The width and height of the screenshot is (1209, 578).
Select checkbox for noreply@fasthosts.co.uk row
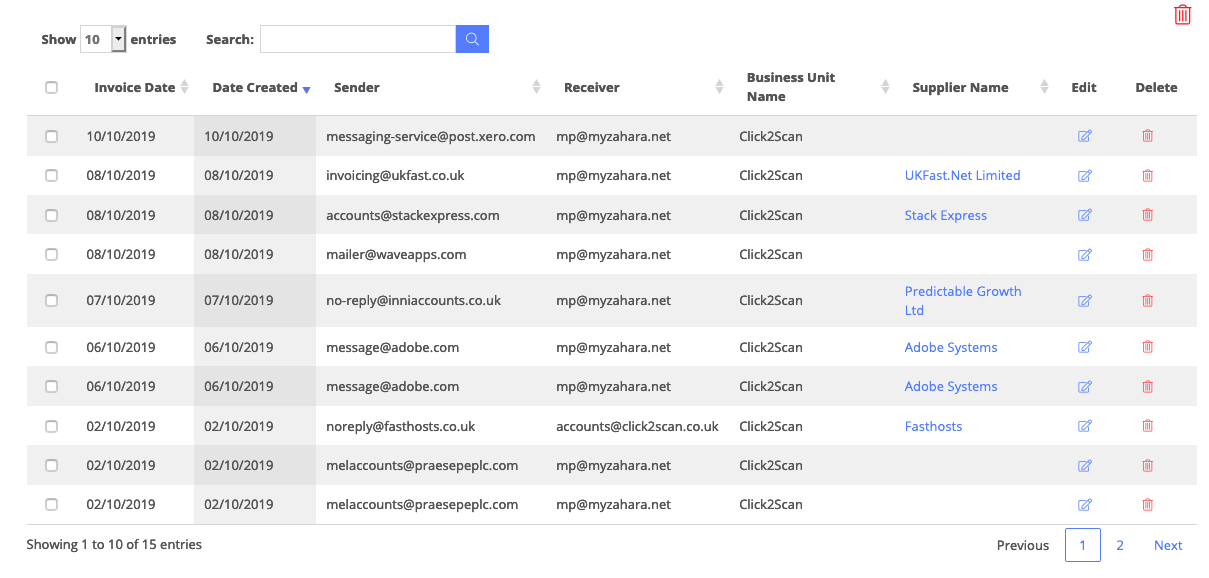click(x=52, y=427)
